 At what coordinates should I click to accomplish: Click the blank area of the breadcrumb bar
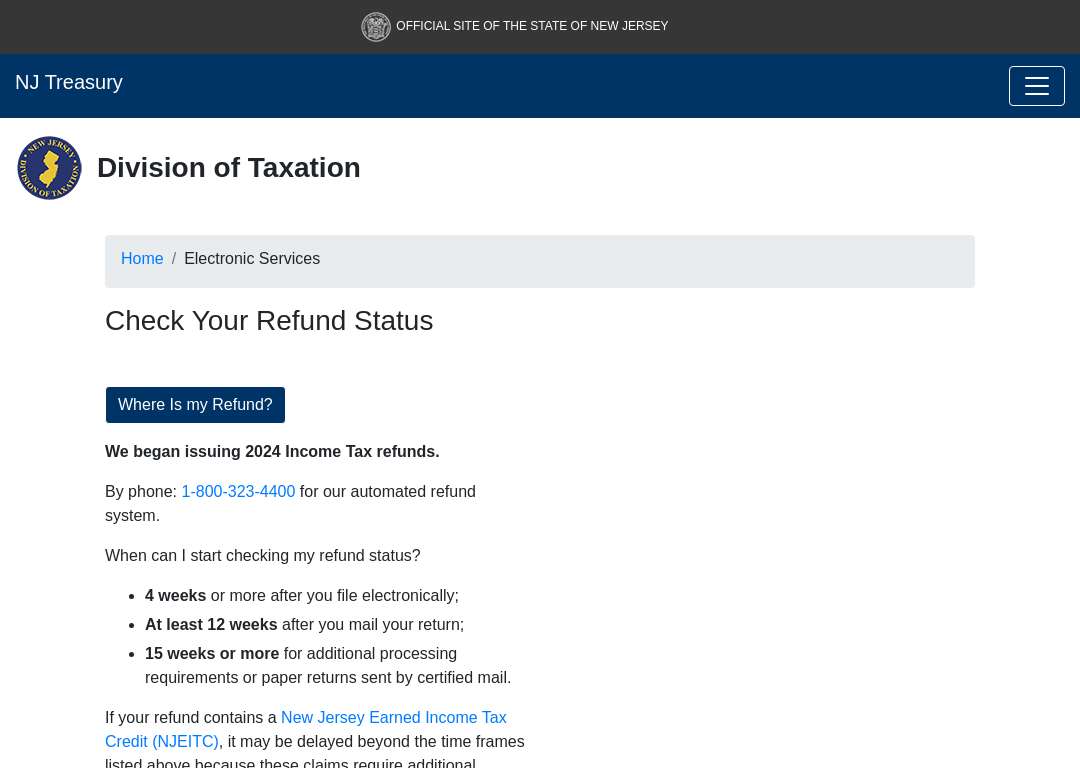tap(647, 262)
